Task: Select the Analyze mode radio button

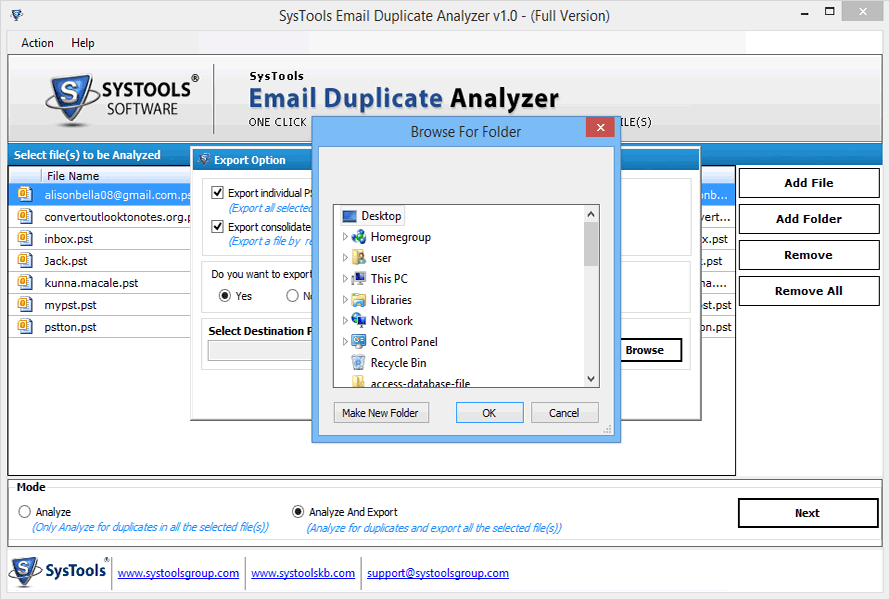Action: 24,511
